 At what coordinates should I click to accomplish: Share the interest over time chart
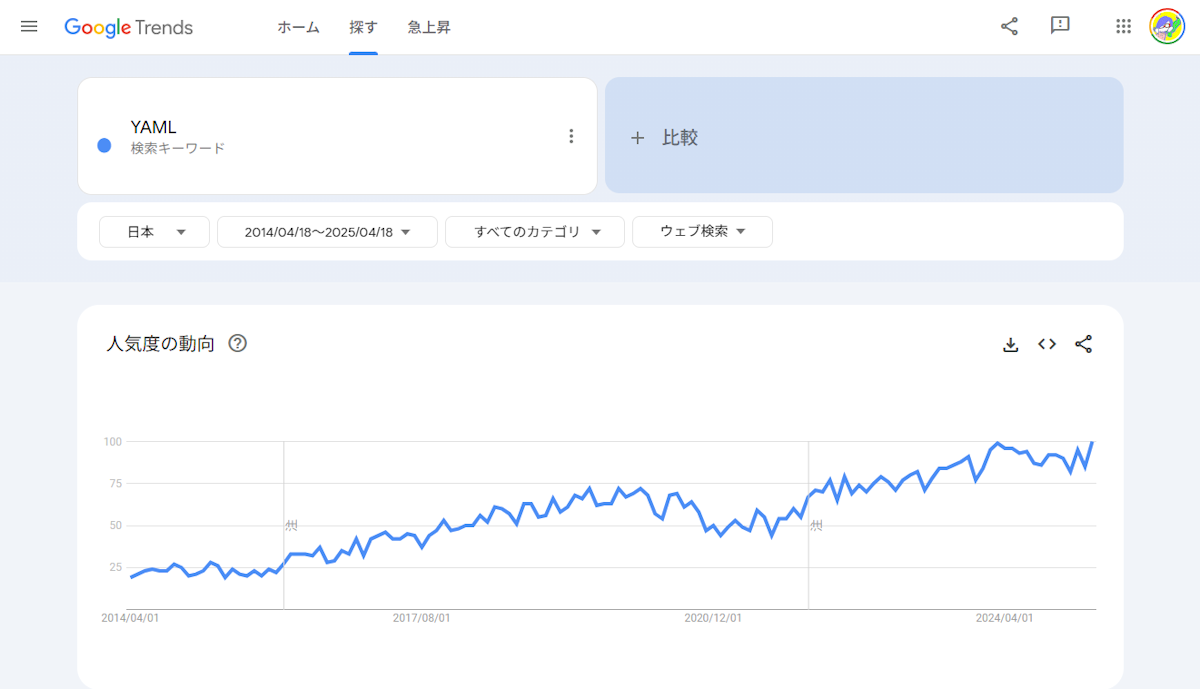(1083, 344)
